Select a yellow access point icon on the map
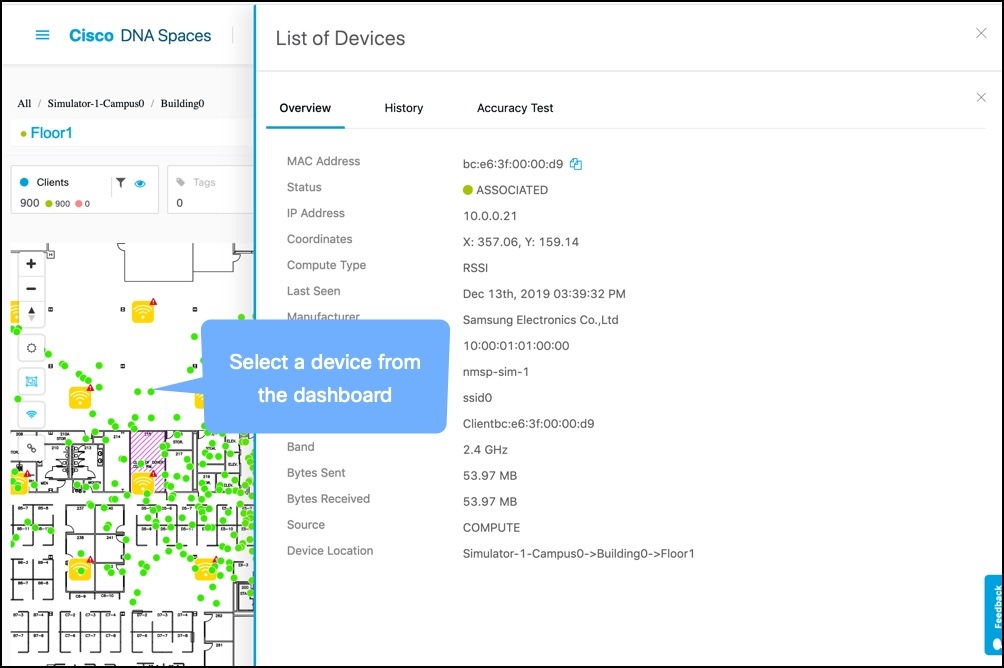The image size is (1004, 668). point(142,312)
